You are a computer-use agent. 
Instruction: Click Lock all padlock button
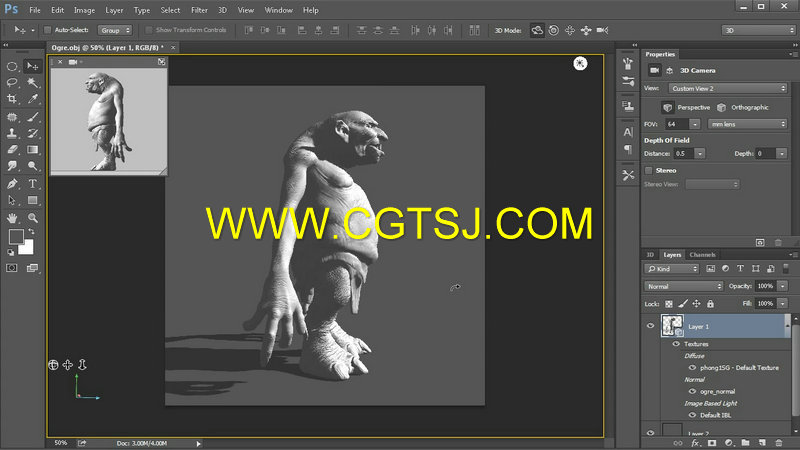click(710, 304)
